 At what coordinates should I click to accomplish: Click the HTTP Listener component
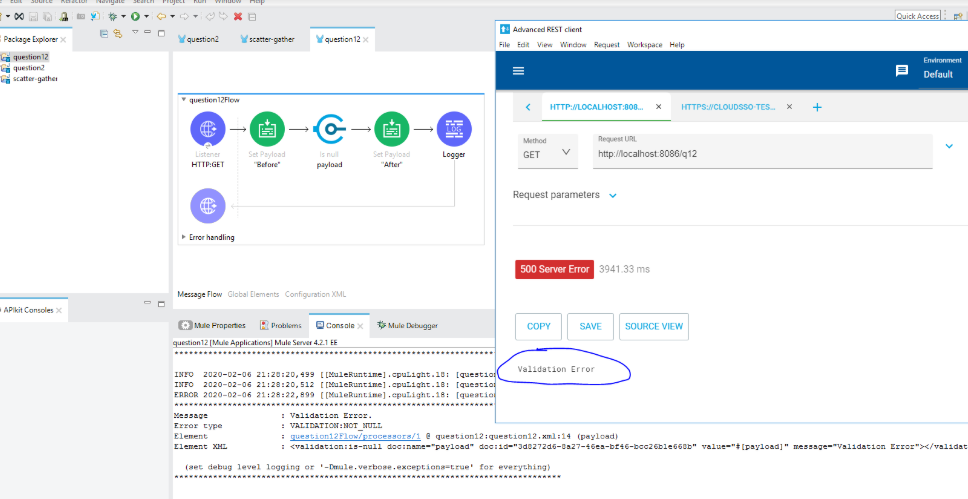[x=206, y=129]
